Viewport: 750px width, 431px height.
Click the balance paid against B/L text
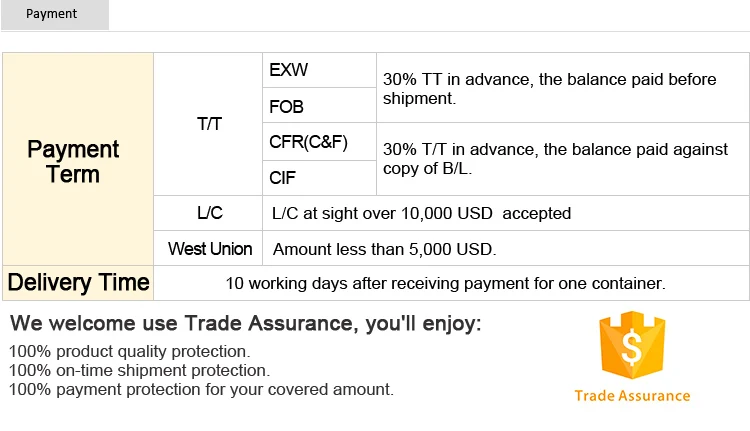555,159
